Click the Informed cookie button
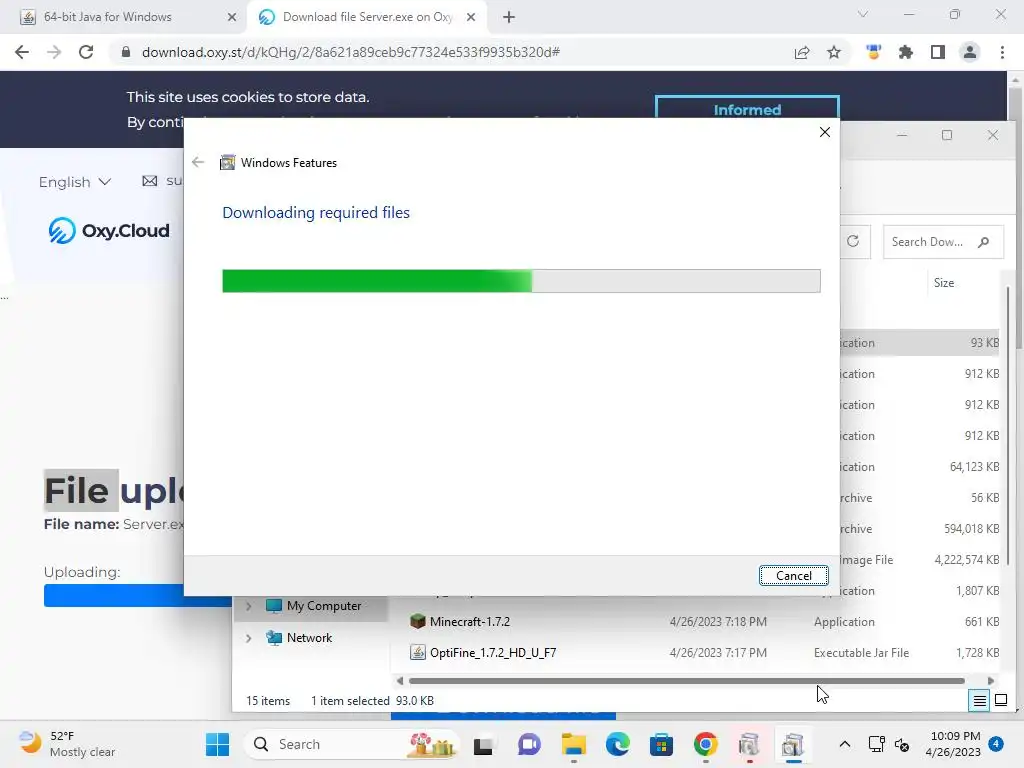 pos(746,109)
